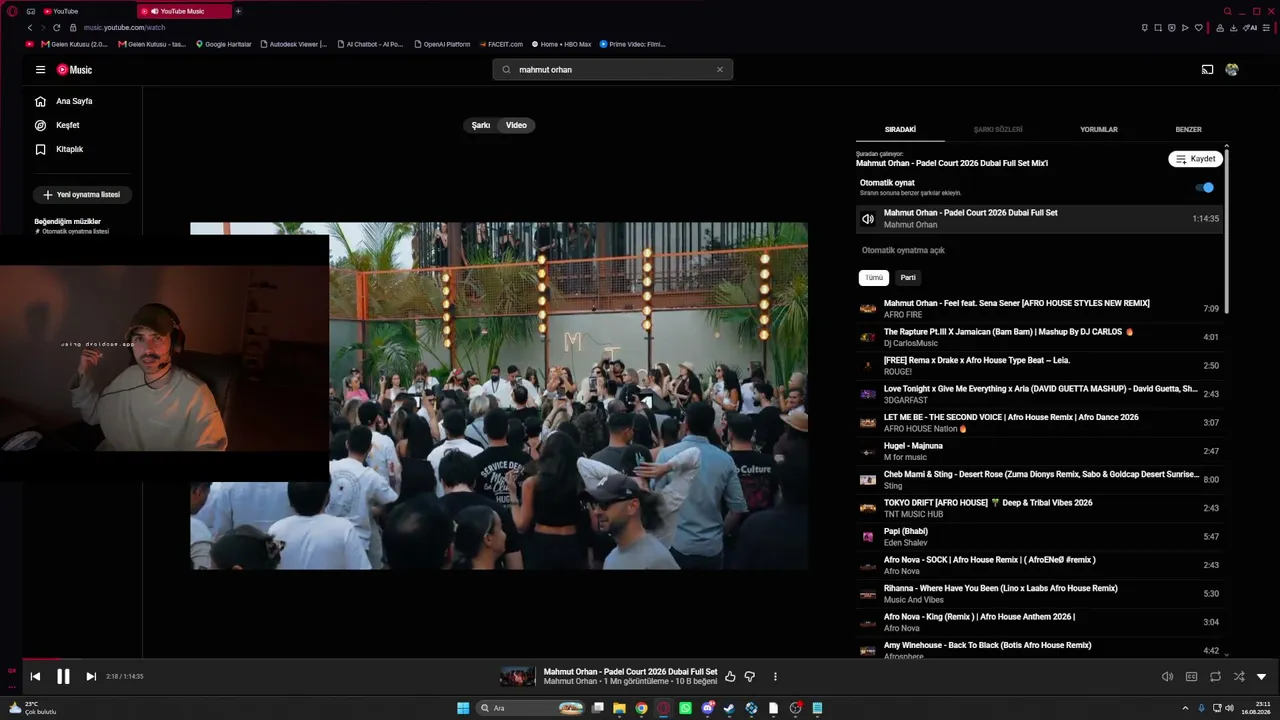Save the queue with Kaydet
This screenshot has width=1280, height=720.
tap(1195, 159)
